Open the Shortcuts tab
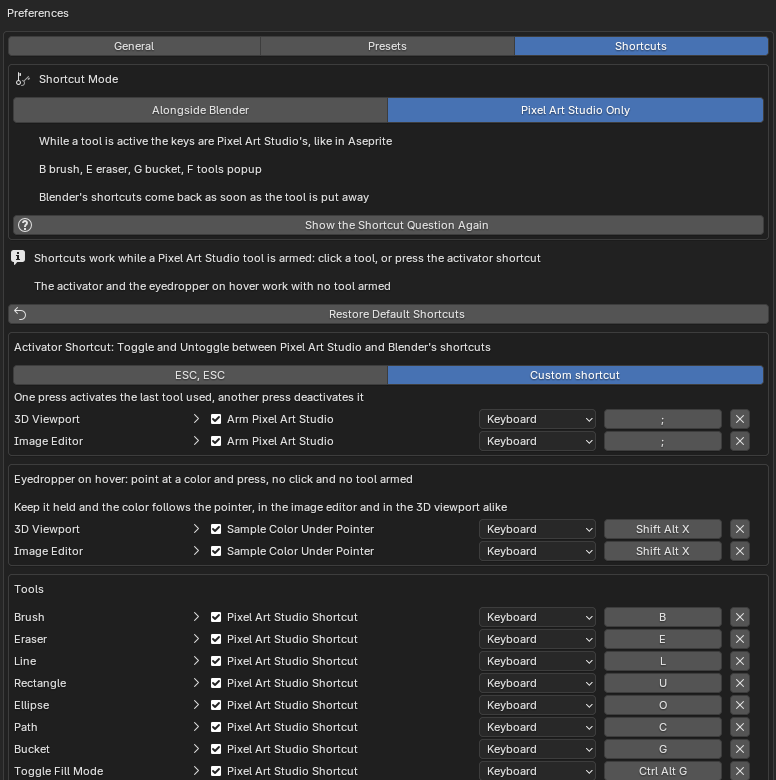Screen dimensions: 776x780 (641, 46)
